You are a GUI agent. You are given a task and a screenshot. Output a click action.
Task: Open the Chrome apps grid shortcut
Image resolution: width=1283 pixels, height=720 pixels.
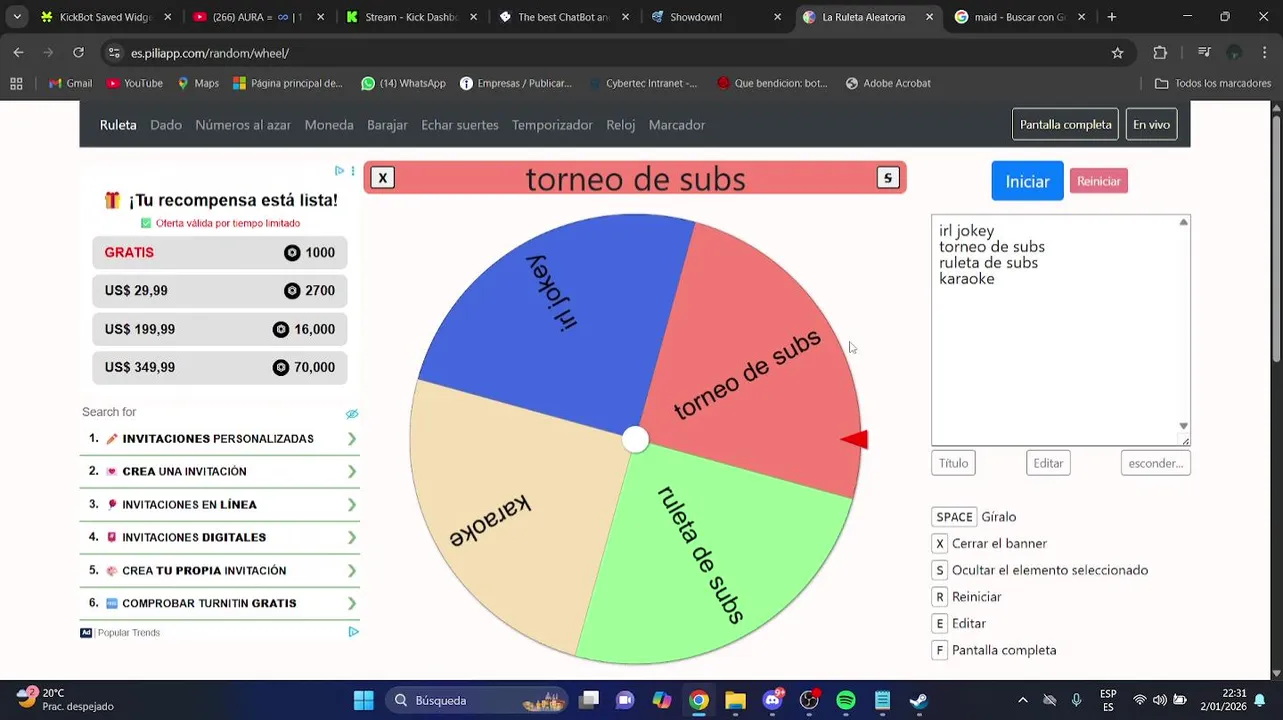pos(16,83)
